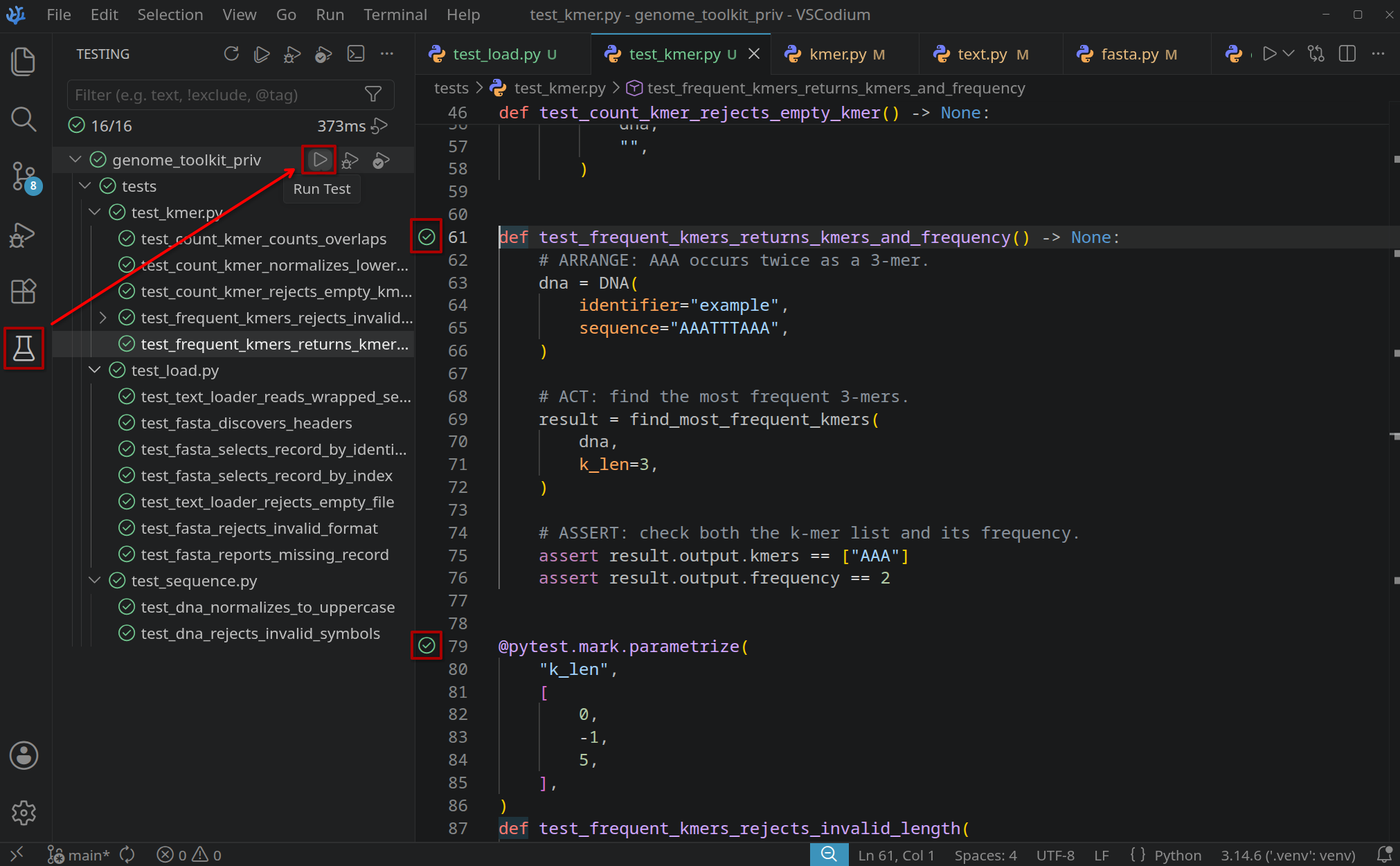
Task: Open the Accounts menu icon
Action: coord(24,755)
